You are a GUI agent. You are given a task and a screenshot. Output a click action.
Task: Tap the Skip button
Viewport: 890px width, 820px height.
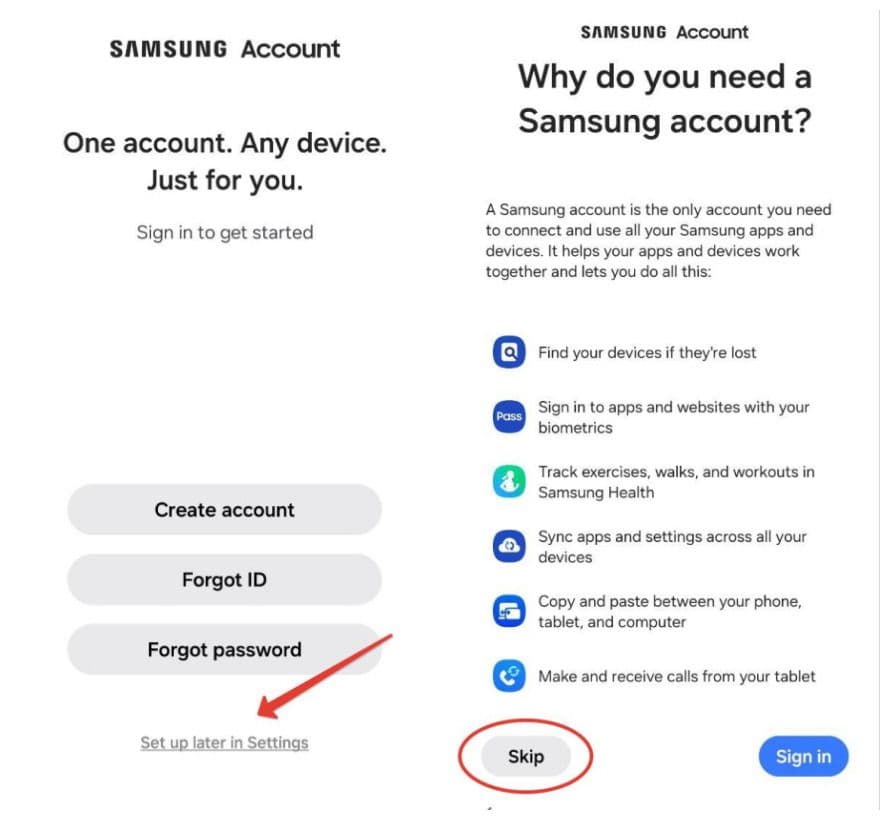coord(526,756)
